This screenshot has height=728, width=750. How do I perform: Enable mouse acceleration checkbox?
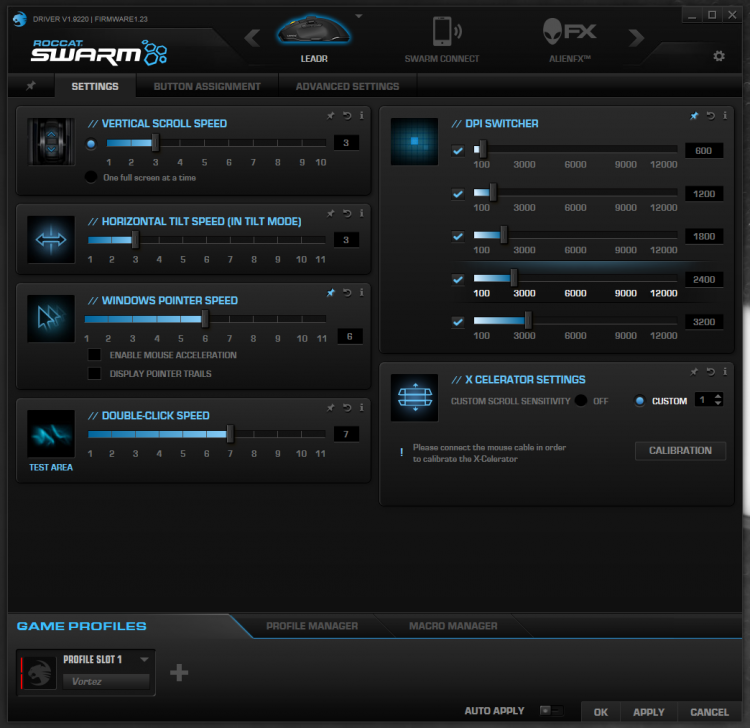click(x=94, y=355)
